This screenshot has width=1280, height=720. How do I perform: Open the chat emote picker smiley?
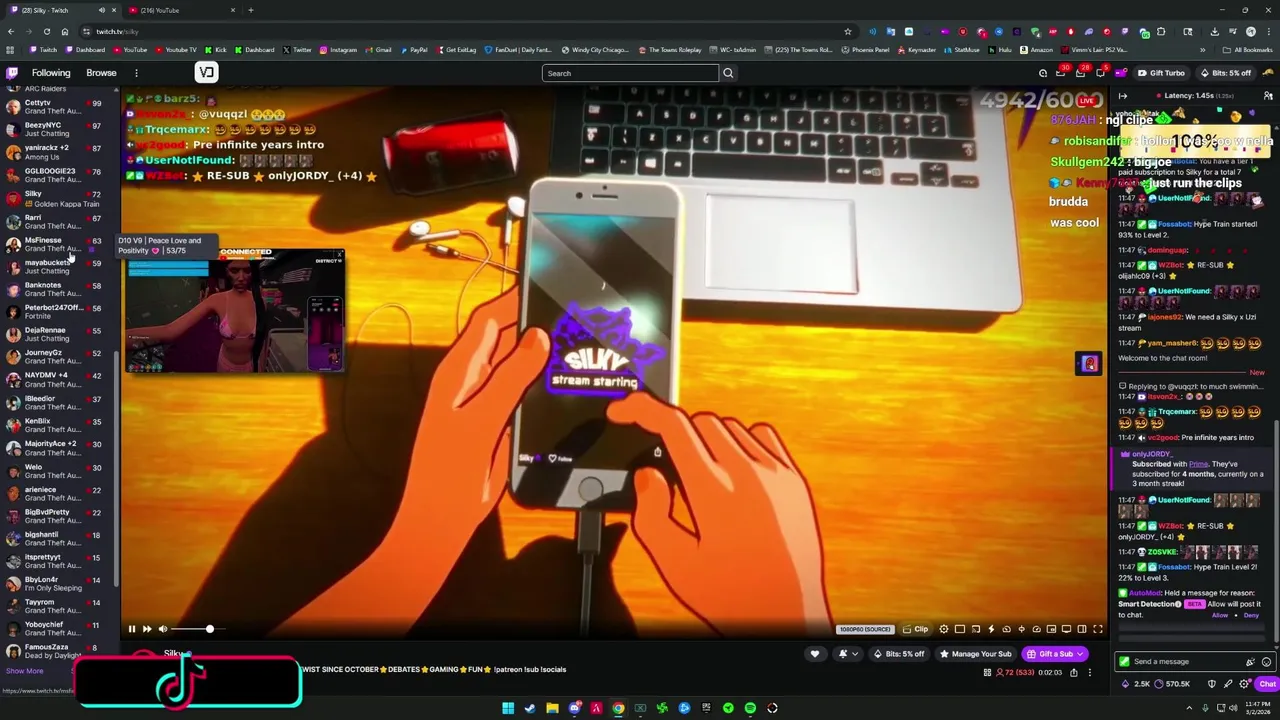(x=1266, y=662)
